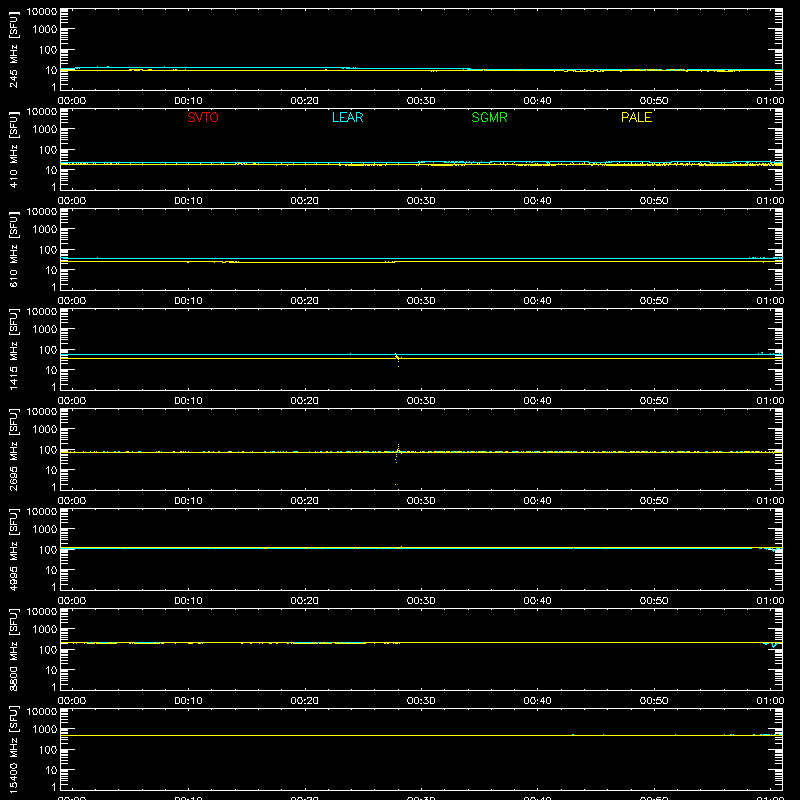Click the 00:50 time label under the 410 MHz plot

(x=654, y=201)
